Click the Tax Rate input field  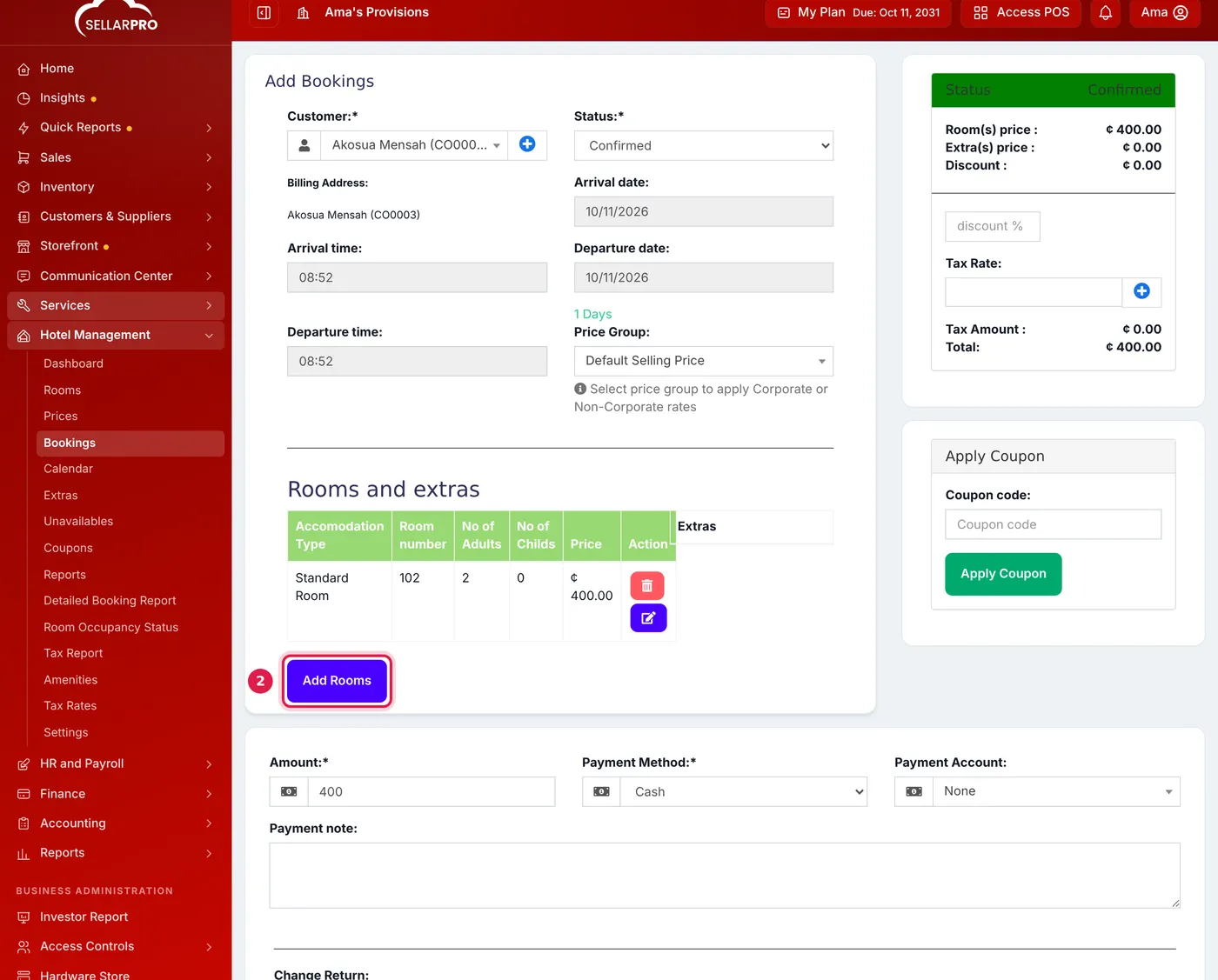point(1034,291)
